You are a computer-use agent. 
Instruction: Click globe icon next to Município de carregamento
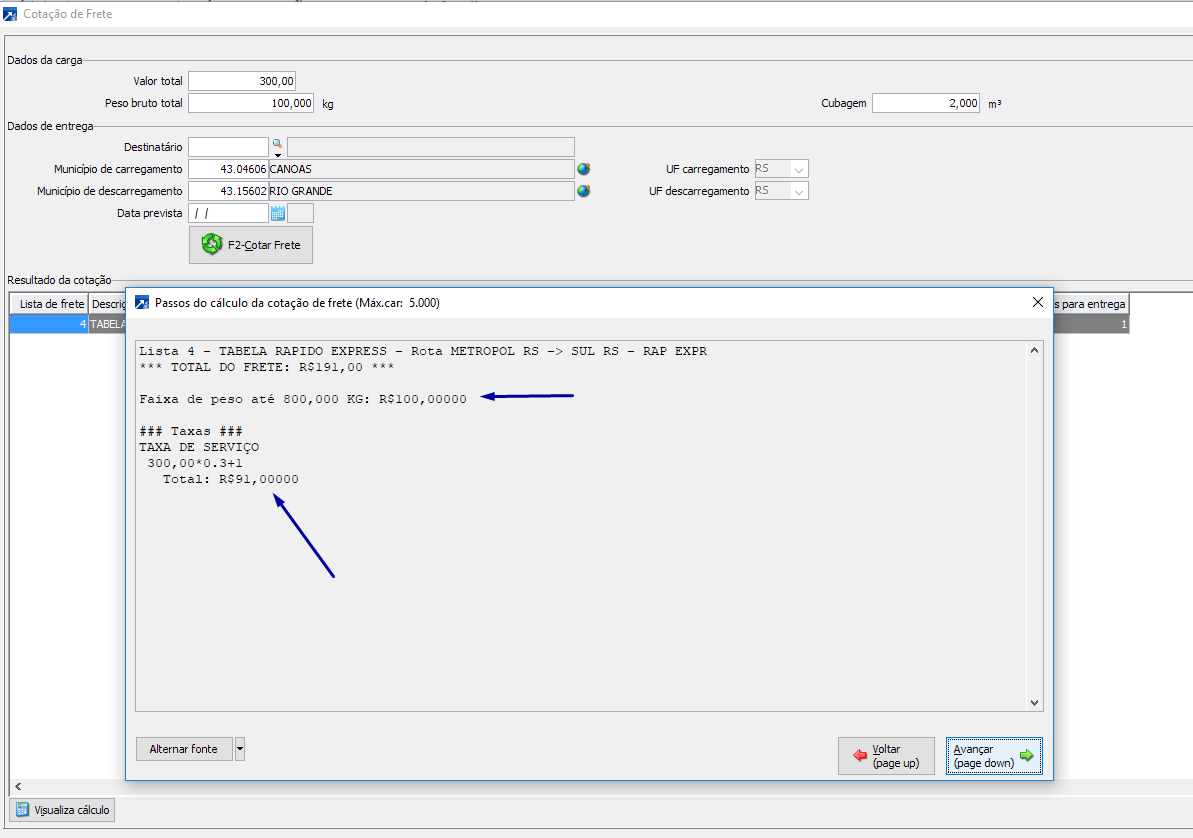583,169
